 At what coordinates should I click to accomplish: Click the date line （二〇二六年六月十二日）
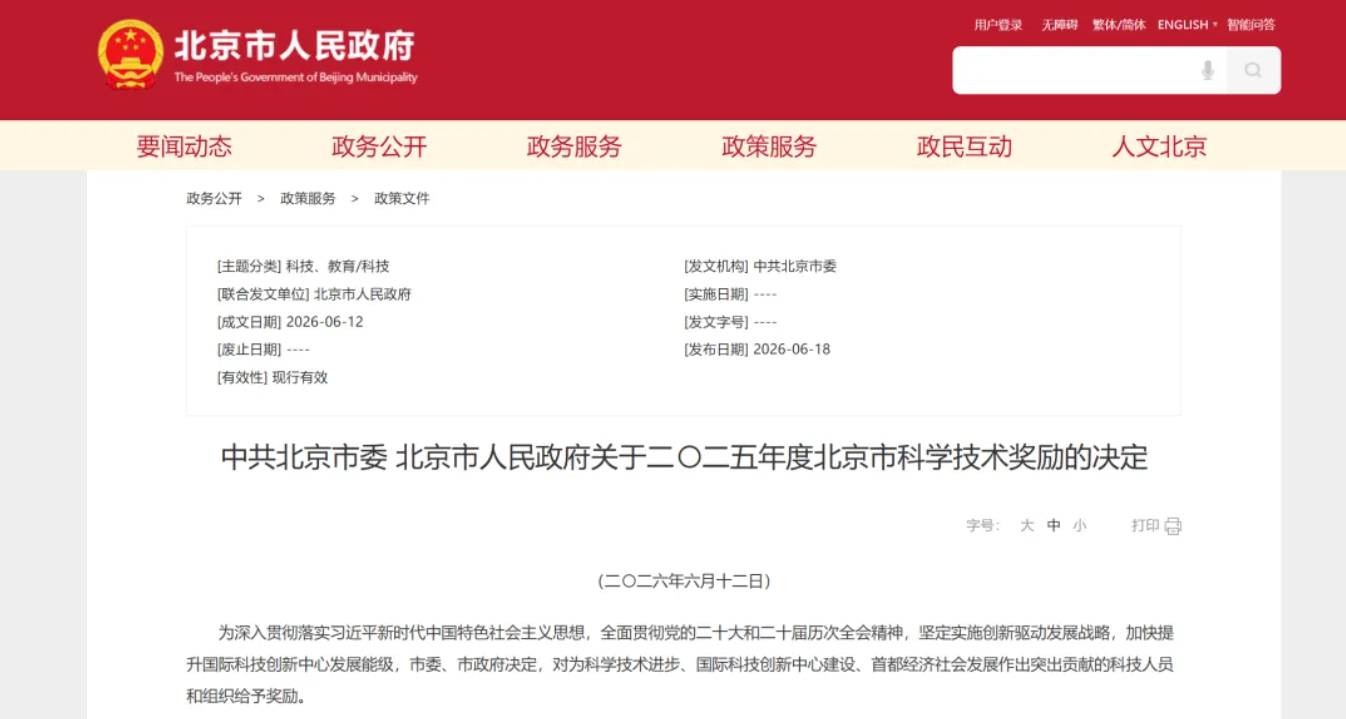pyautogui.click(x=684, y=581)
